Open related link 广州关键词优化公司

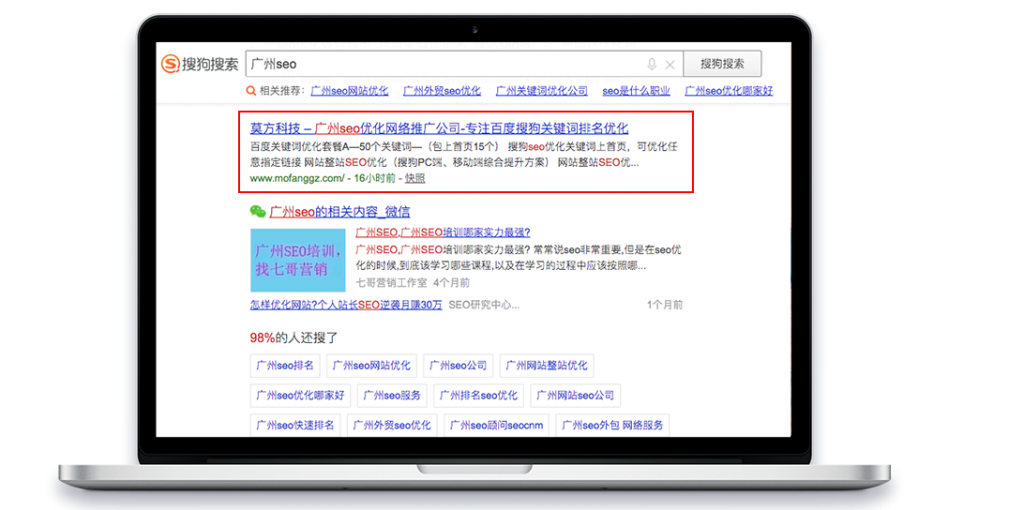(x=541, y=91)
